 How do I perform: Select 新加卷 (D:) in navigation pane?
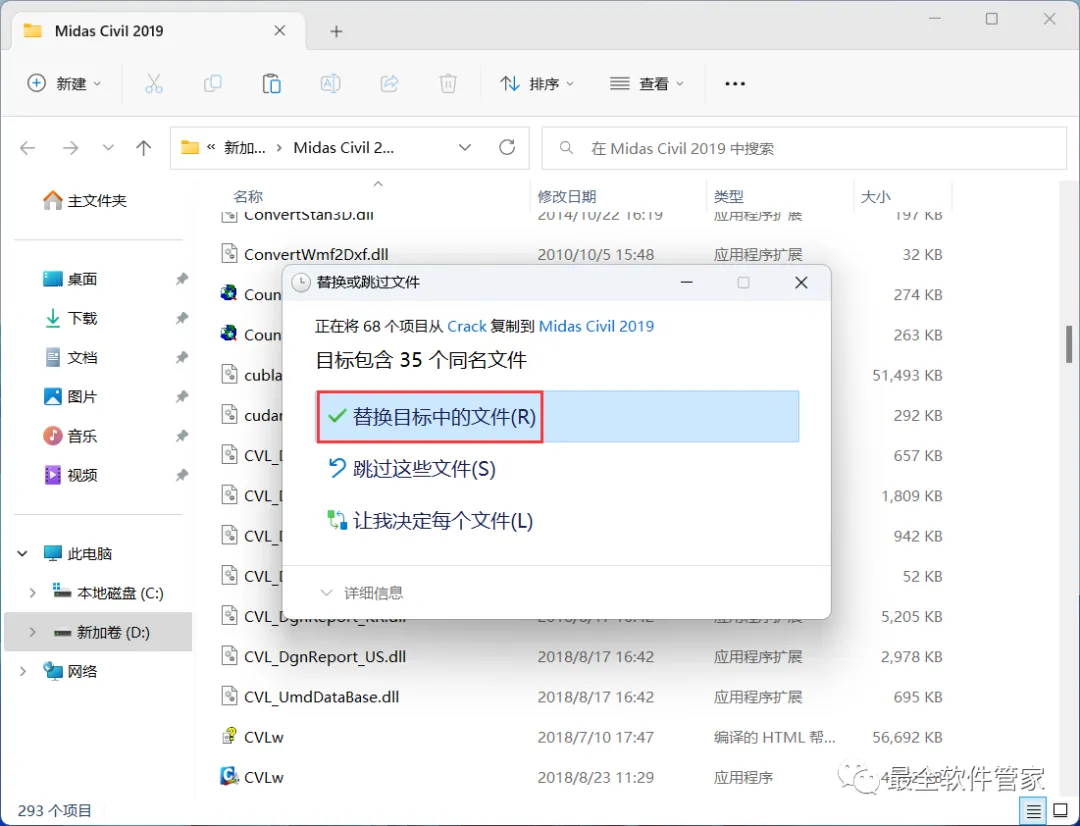(98, 632)
